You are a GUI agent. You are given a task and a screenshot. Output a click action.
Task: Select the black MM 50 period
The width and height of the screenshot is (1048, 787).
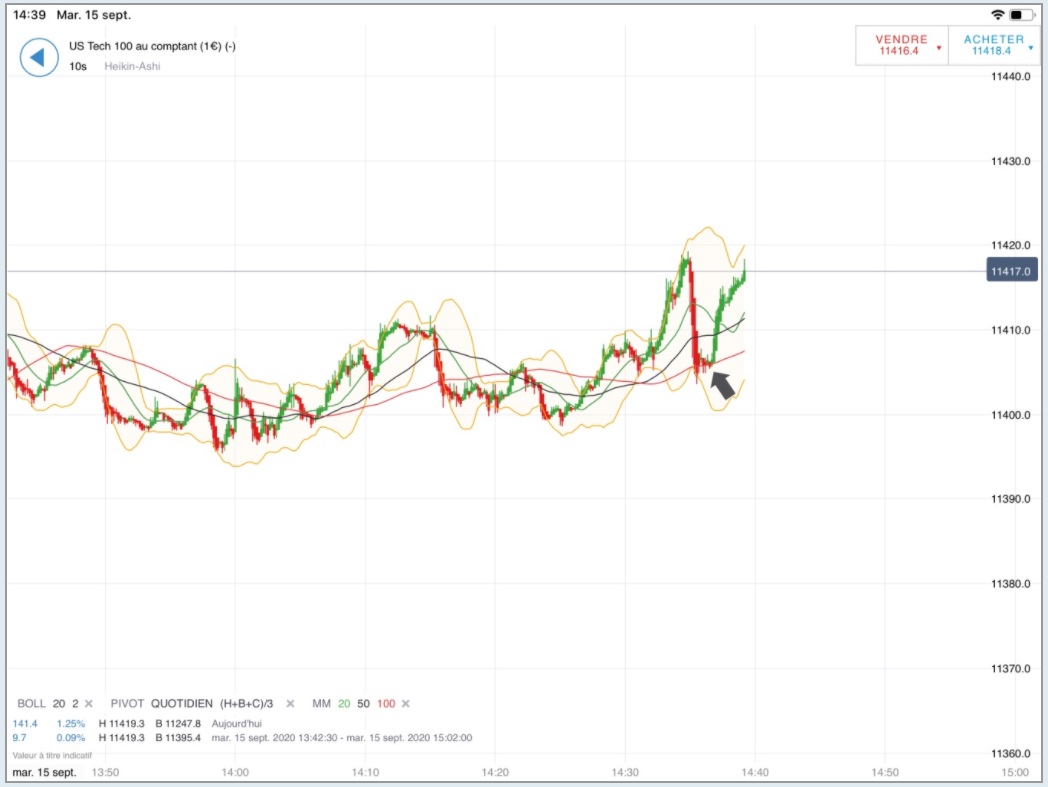(364, 703)
